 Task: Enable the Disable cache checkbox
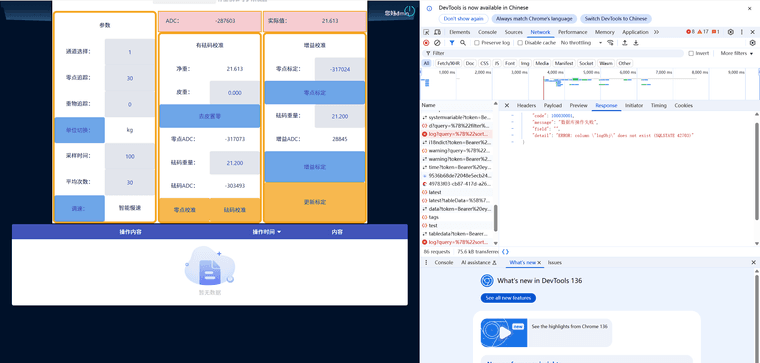click(x=520, y=43)
